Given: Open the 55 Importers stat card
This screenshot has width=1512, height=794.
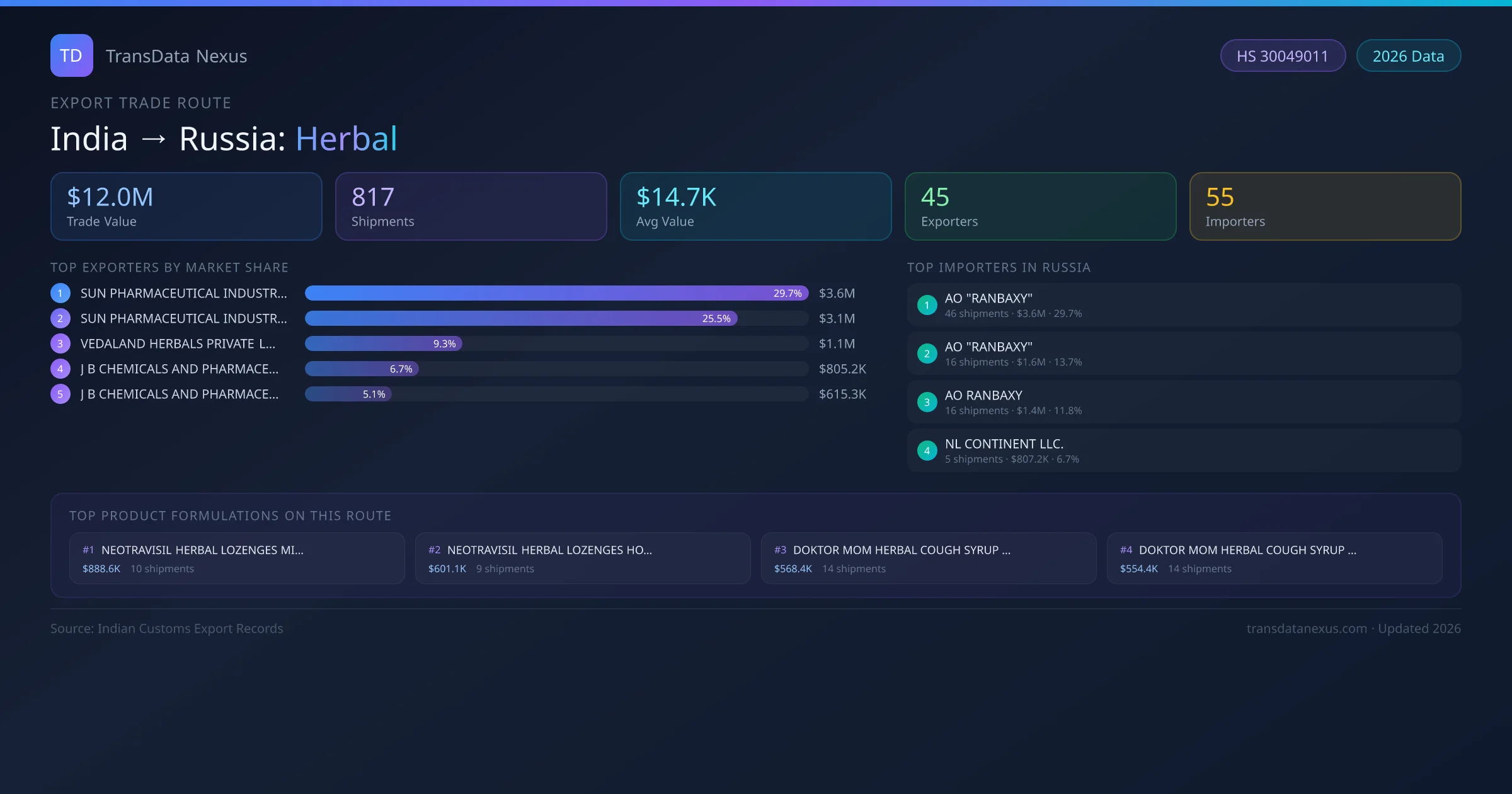Looking at the screenshot, I should pyautogui.click(x=1325, y=206).
